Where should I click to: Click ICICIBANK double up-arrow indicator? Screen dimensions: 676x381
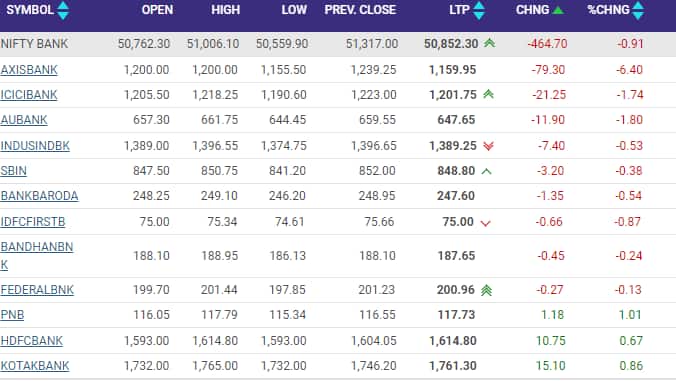pyautogui.click(x=488, y=94)
